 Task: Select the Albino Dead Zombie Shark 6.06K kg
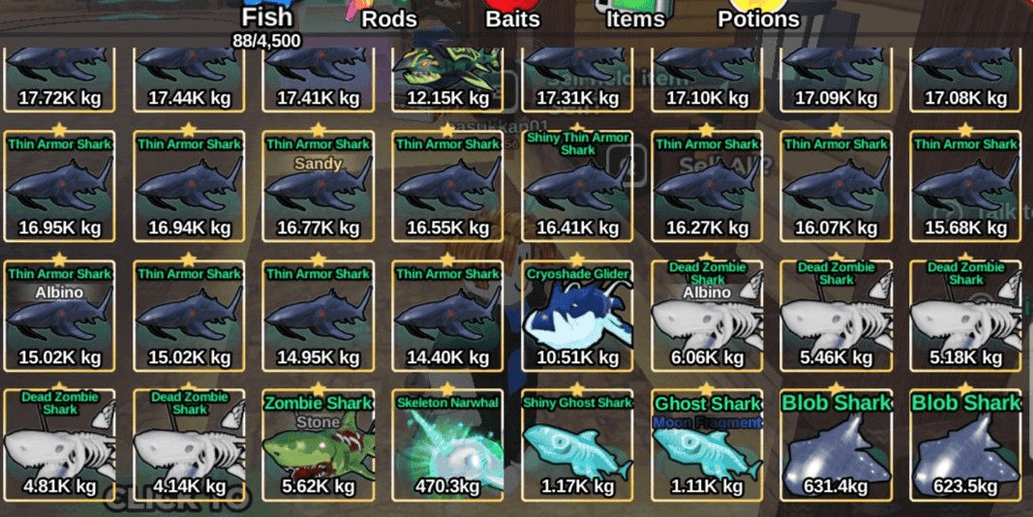pos(707,316)
